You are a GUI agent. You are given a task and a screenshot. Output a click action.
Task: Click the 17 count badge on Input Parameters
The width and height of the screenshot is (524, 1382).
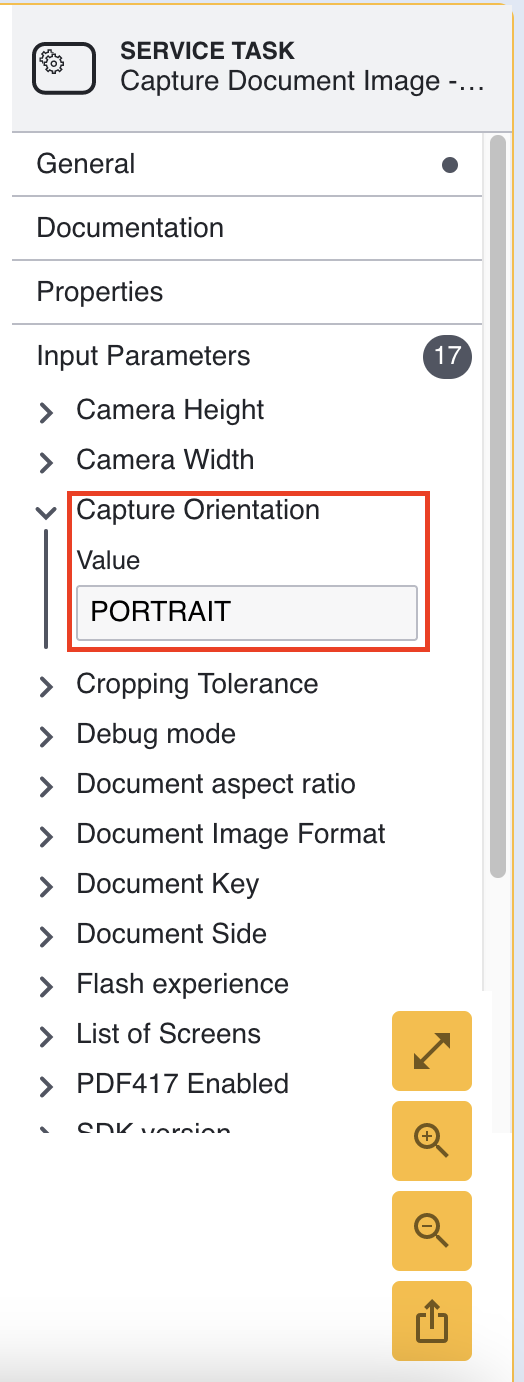447,357
